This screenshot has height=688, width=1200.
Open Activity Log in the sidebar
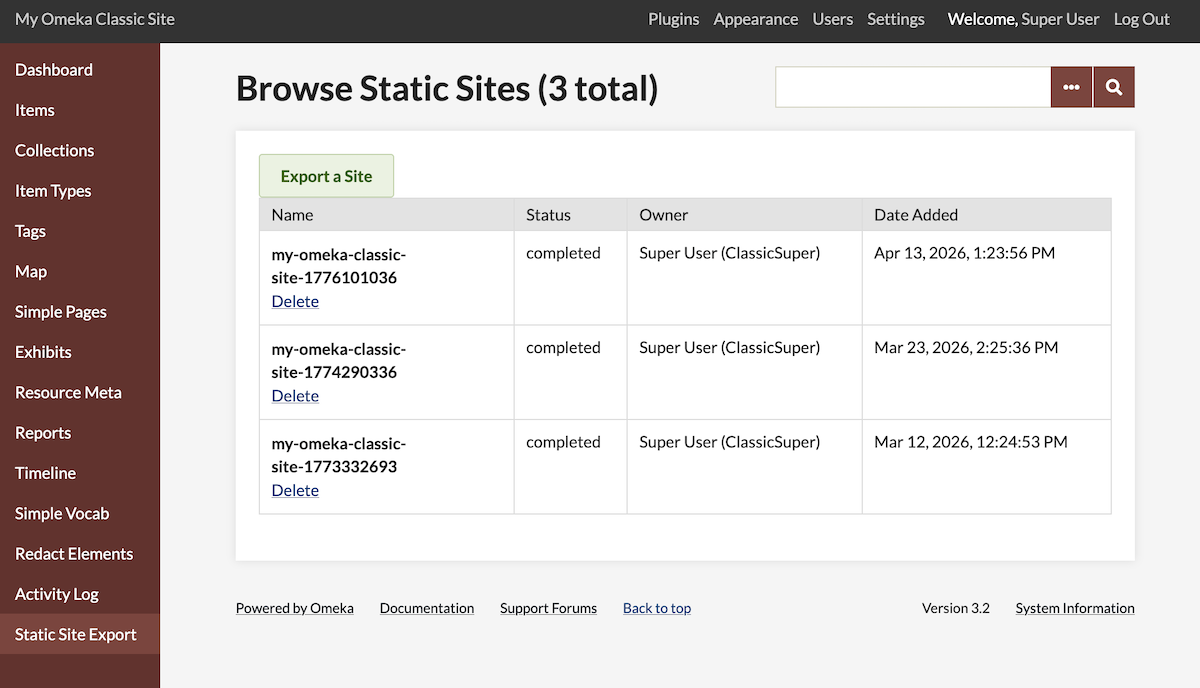80,594
